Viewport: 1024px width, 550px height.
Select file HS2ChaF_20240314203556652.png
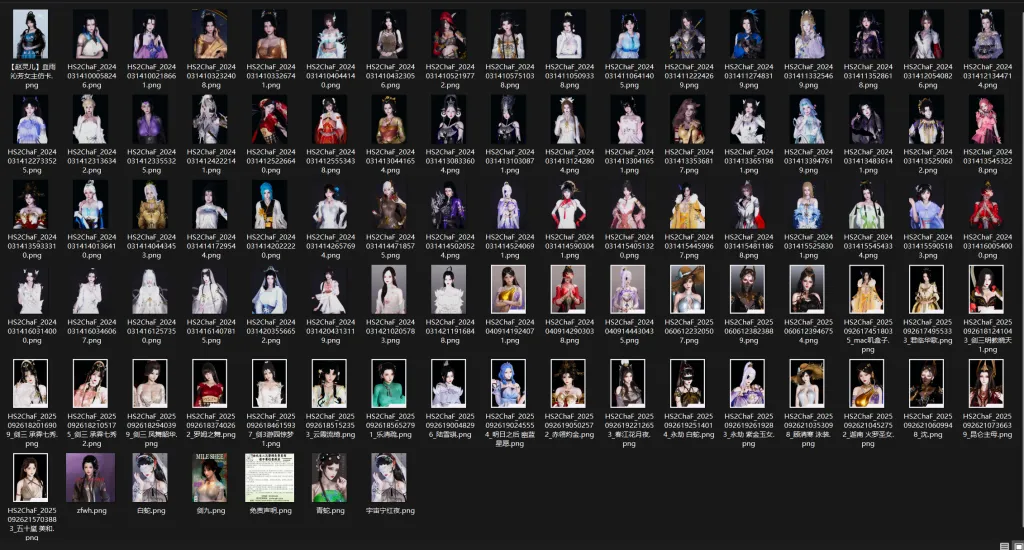click(x=270, y=290)
